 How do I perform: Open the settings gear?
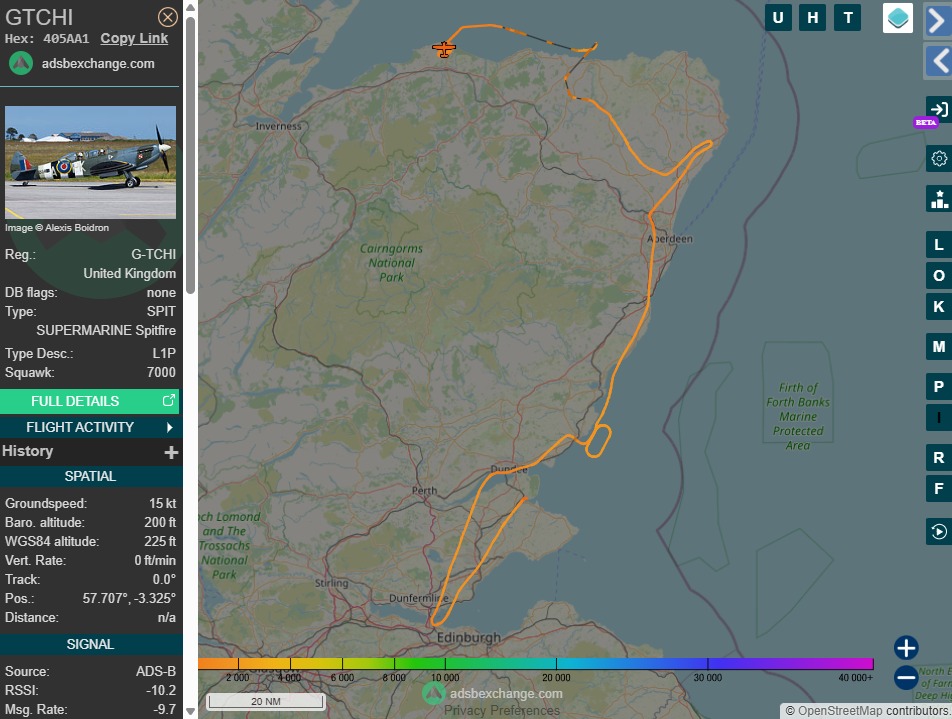938,158
